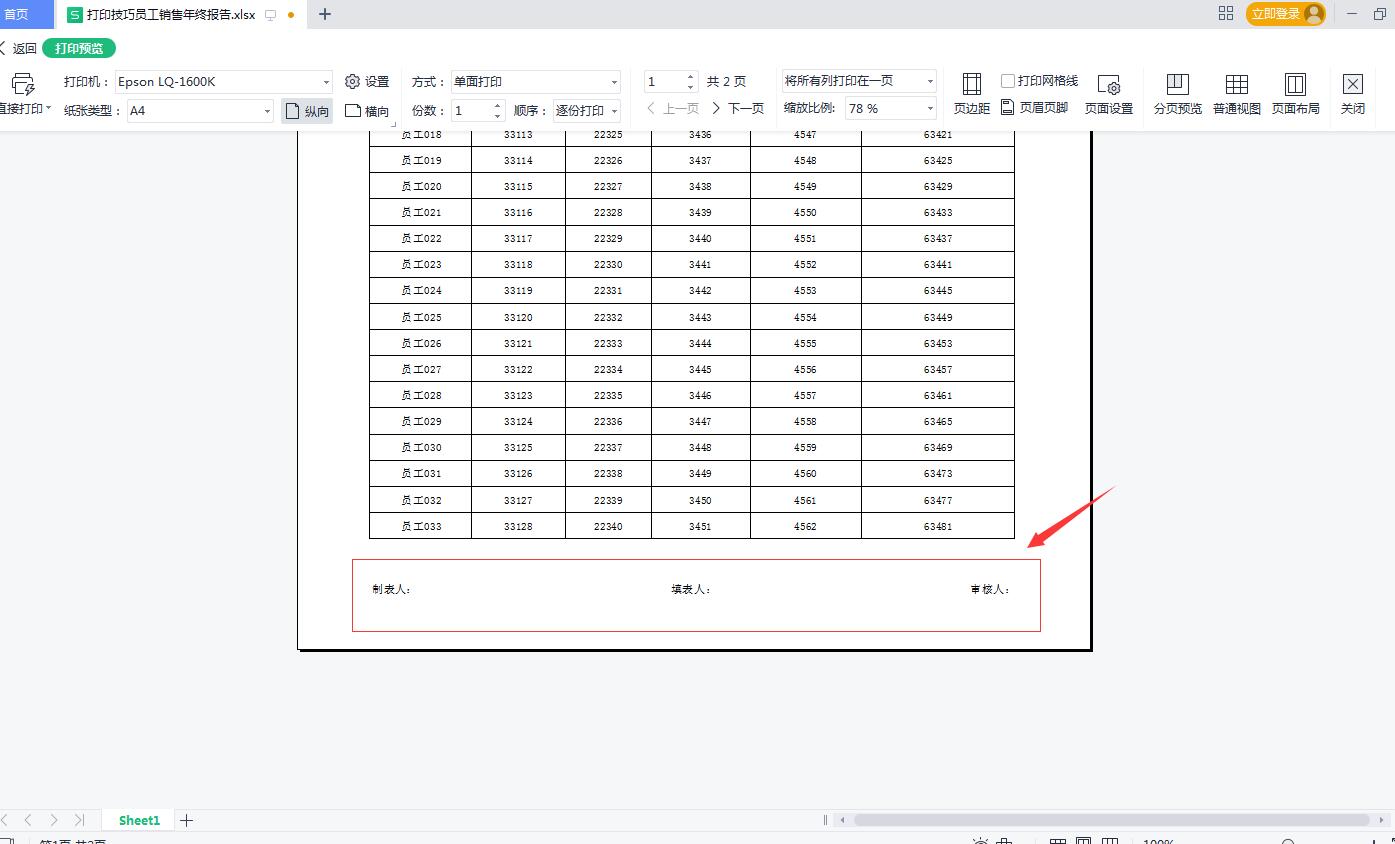Click the 打印预览 green label
This screenshot has width=1395, height=844.
pos(79,48)
